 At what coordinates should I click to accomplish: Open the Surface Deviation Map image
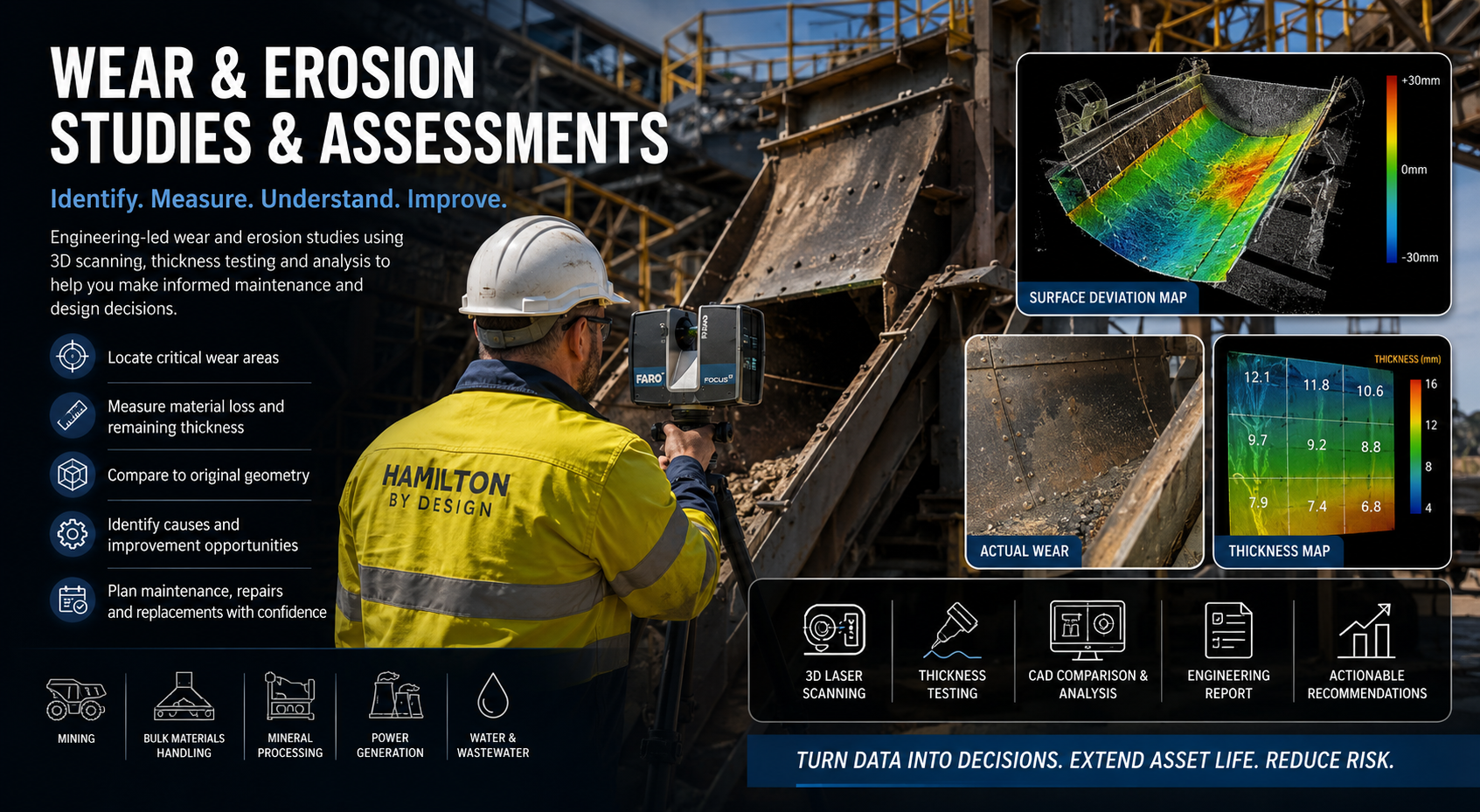click(x=1233, y=184)
